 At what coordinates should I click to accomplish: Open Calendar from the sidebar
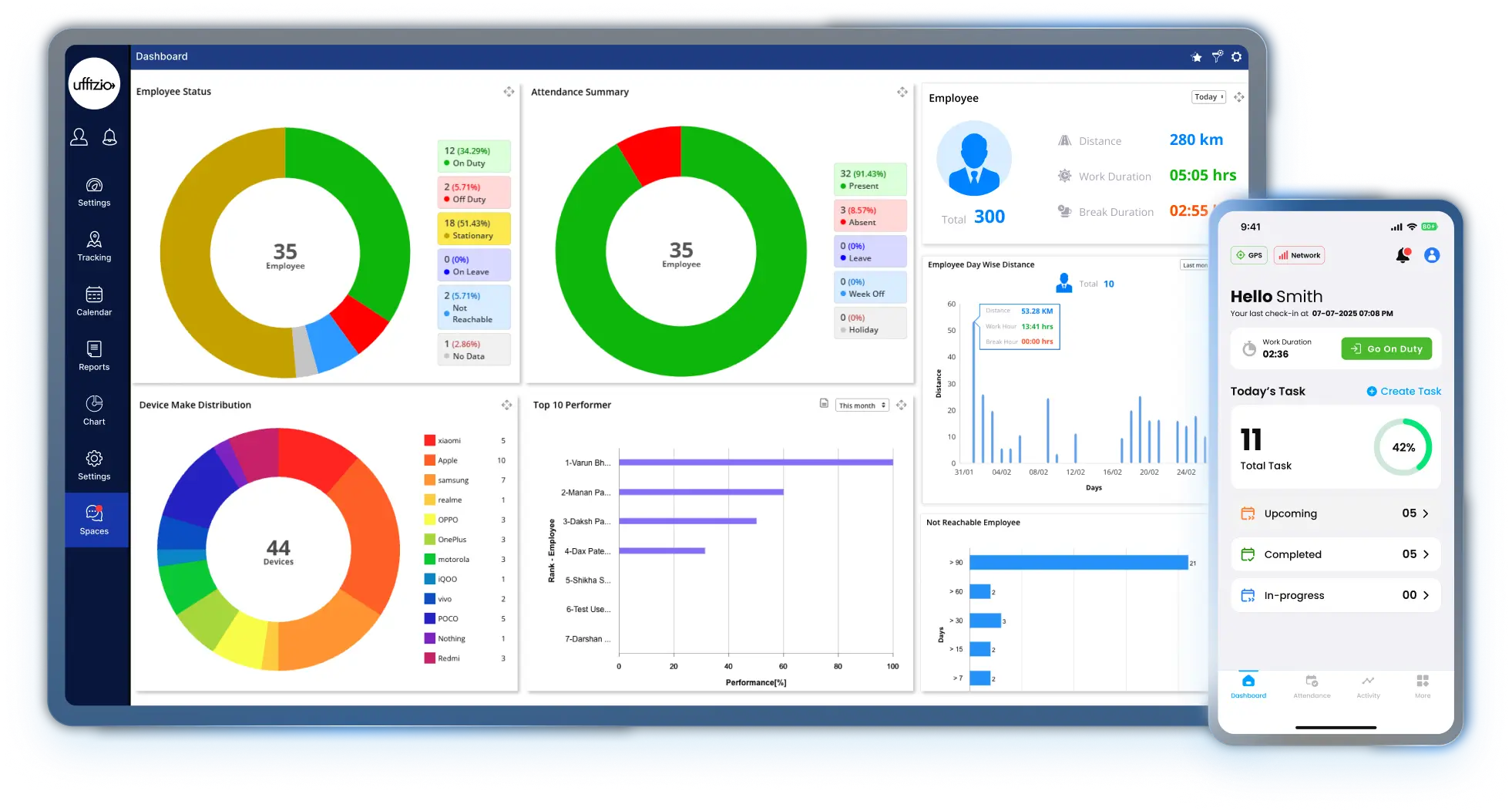(x=94, y=301)
